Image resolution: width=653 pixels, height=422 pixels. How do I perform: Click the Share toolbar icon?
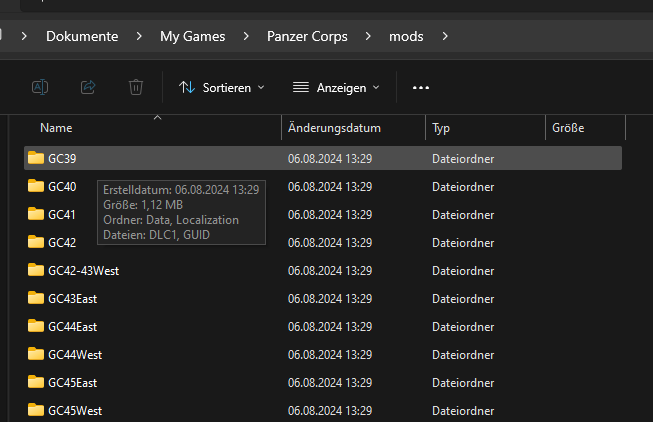pyautogui.click(x=88, y=87)
